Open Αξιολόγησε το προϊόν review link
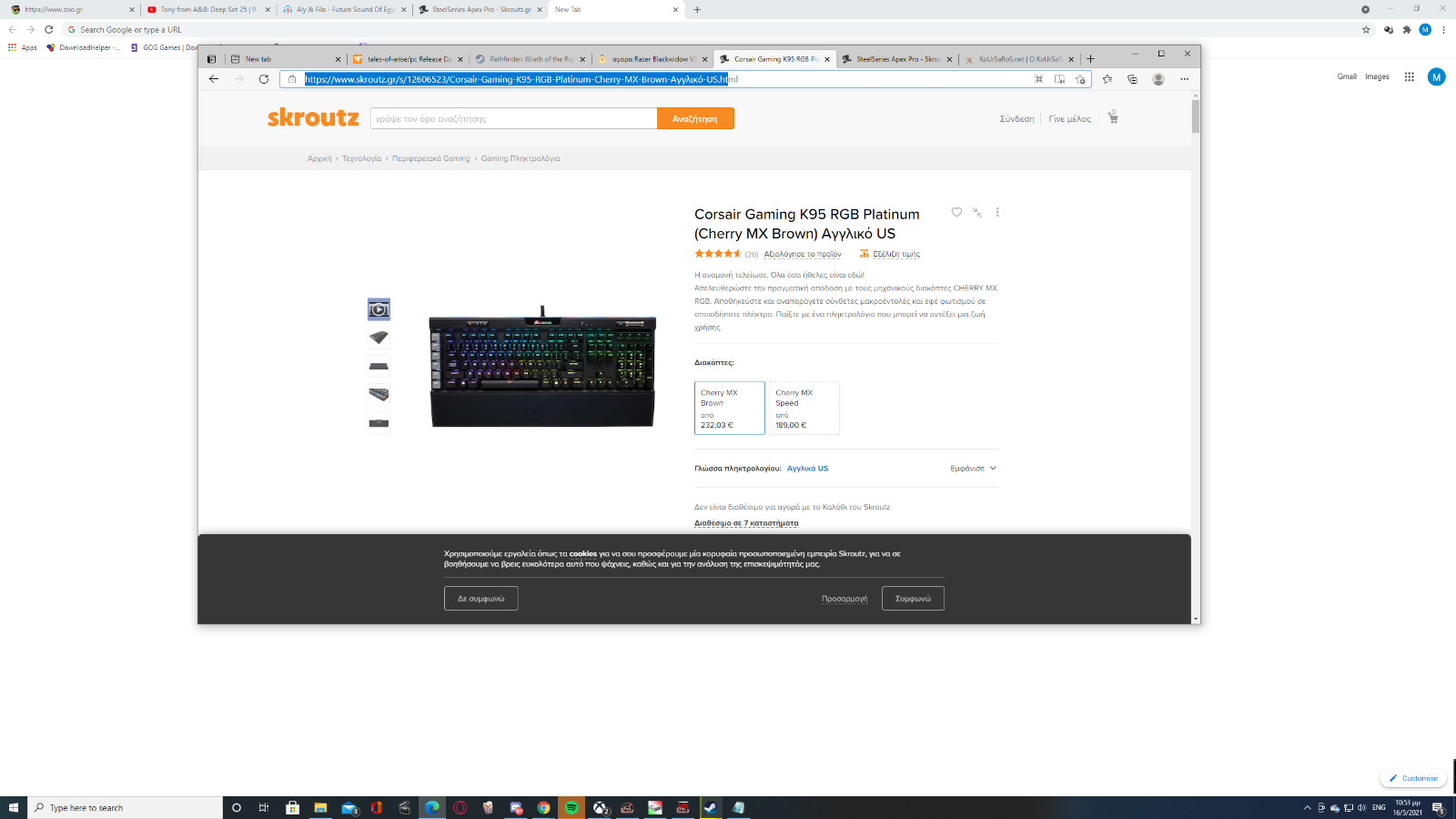The height and width of the screenshot is (819, 1456). [x=803, y=254]
